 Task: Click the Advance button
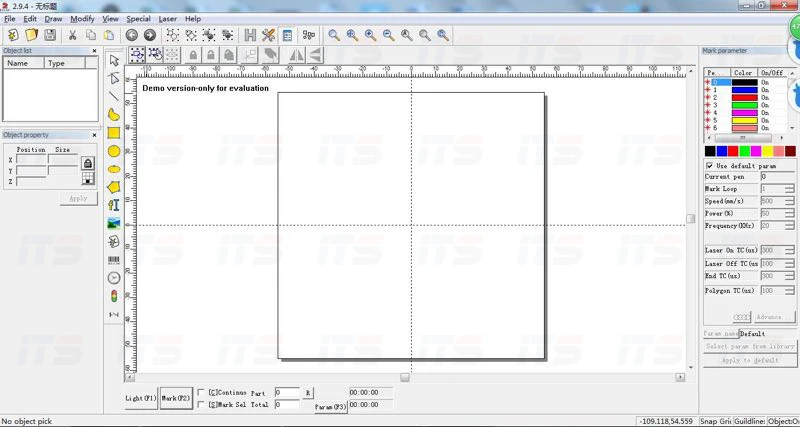(774, 317)
